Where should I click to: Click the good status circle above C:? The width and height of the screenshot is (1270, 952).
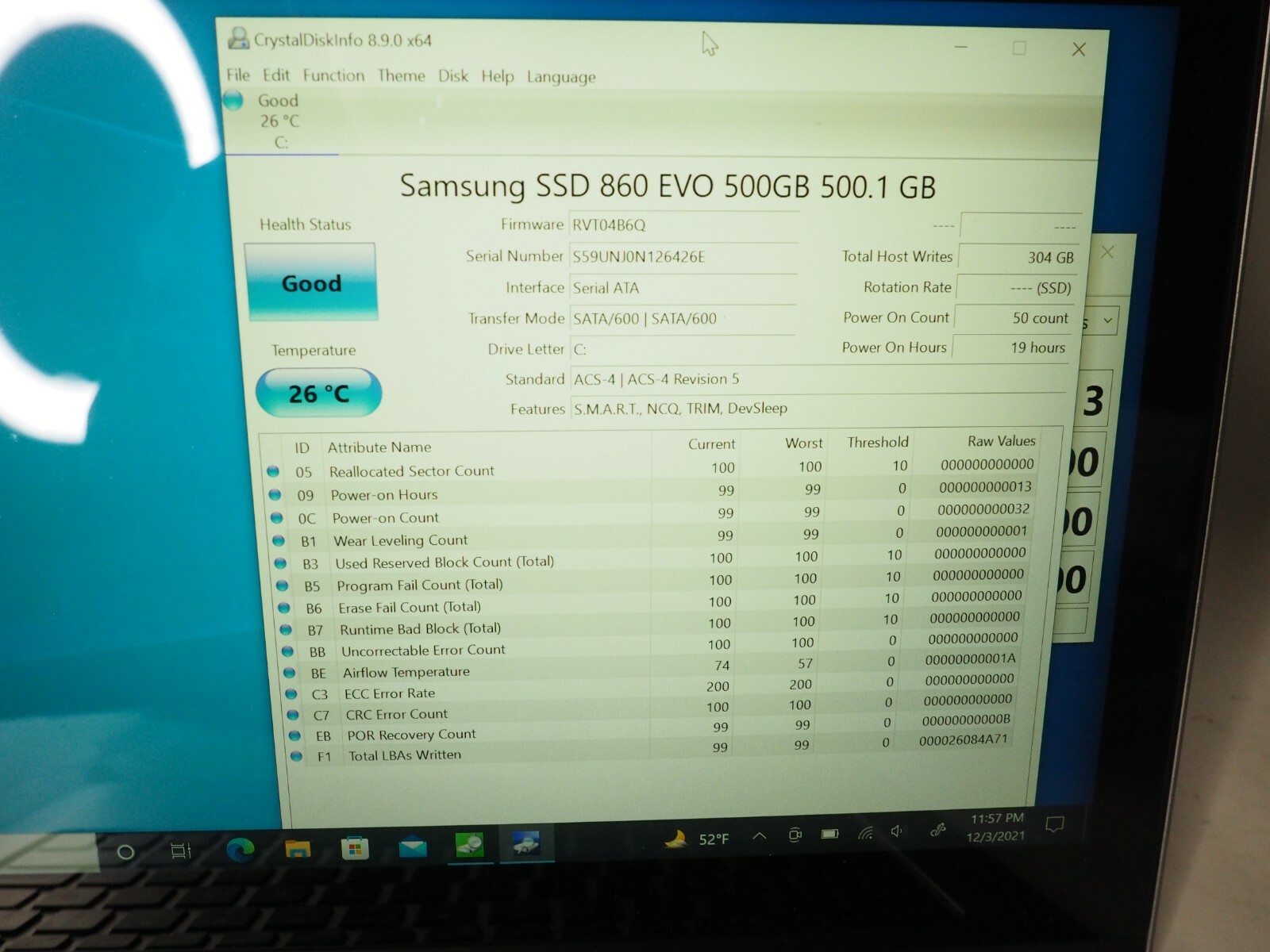[233, 100]
